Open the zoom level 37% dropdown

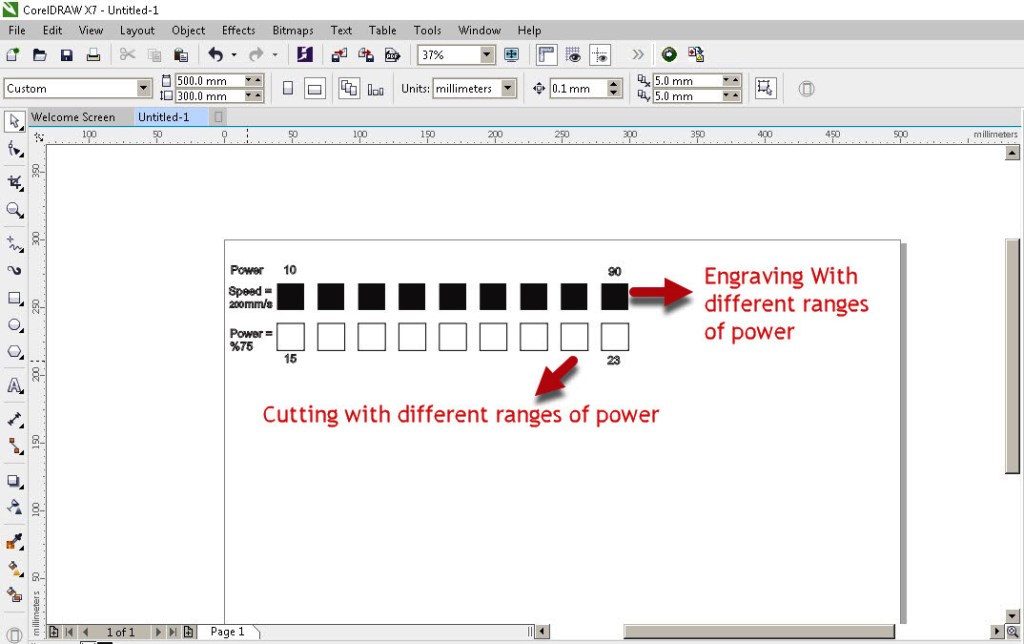tap(487, 55)
